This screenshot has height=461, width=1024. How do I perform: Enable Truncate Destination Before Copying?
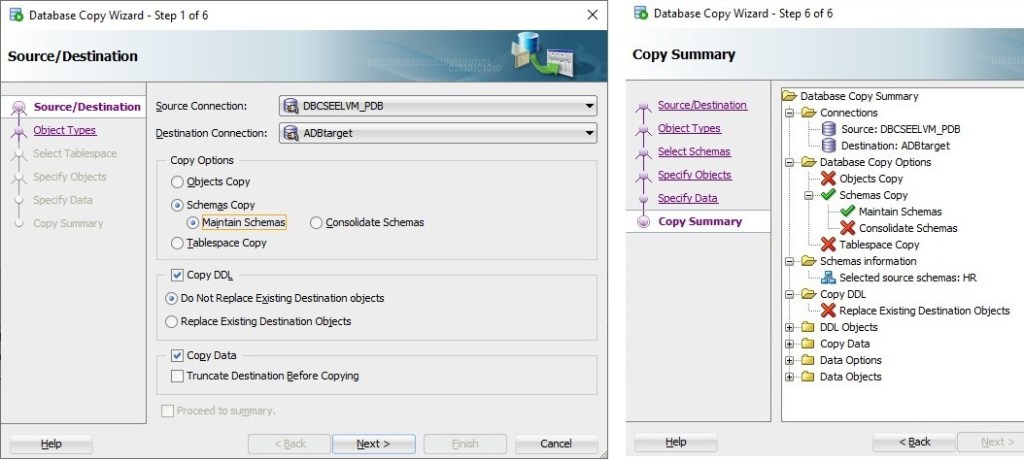177,376
